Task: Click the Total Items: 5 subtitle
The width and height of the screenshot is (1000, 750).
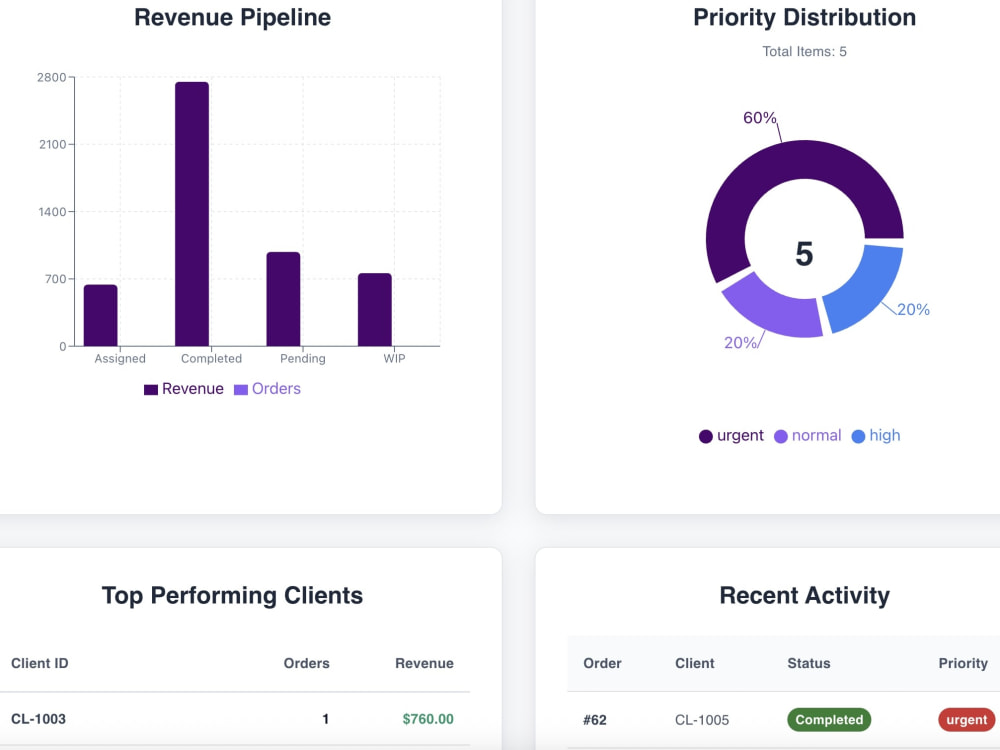Action: [x=804, y=52]
